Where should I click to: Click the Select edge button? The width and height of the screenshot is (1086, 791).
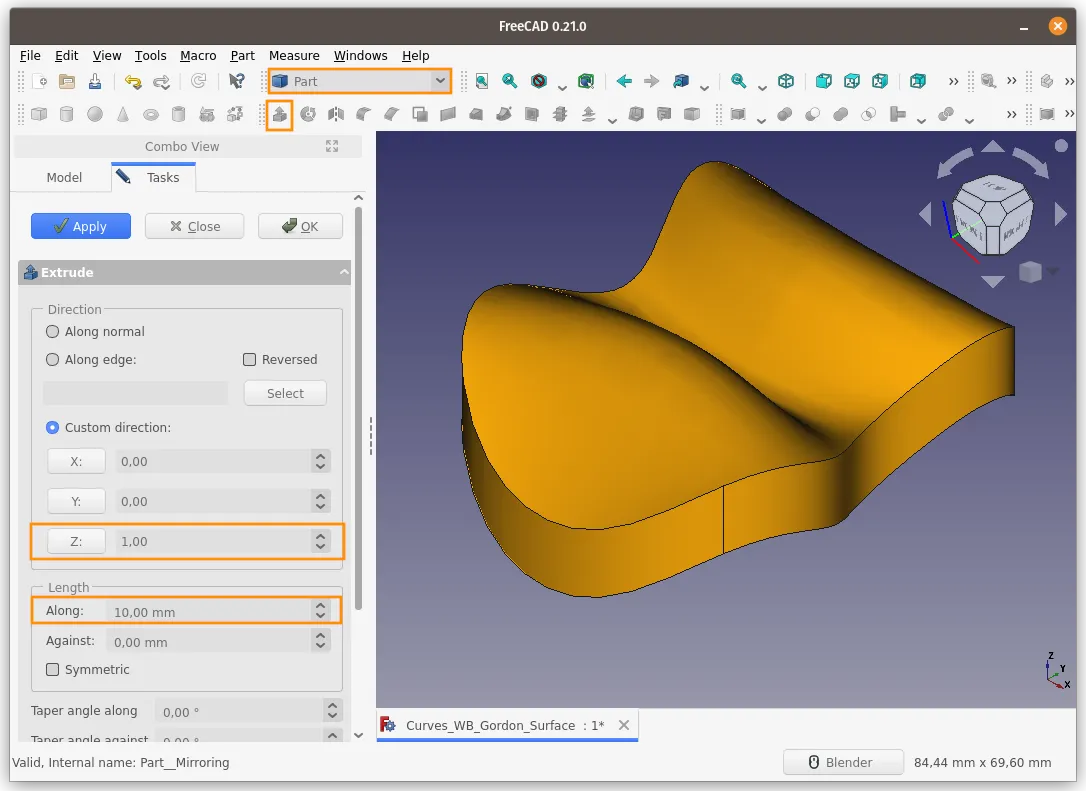point(285,393)
